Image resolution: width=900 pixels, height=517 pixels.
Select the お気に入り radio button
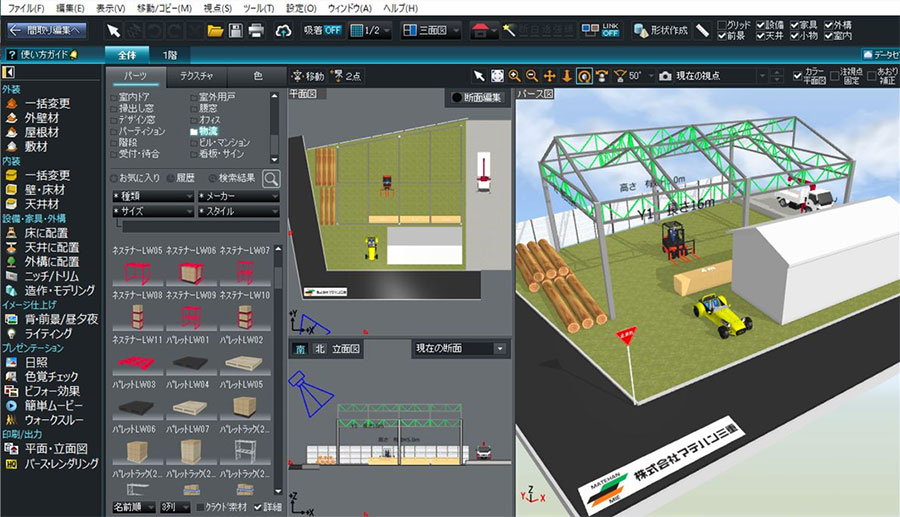(x=116, y=178)
